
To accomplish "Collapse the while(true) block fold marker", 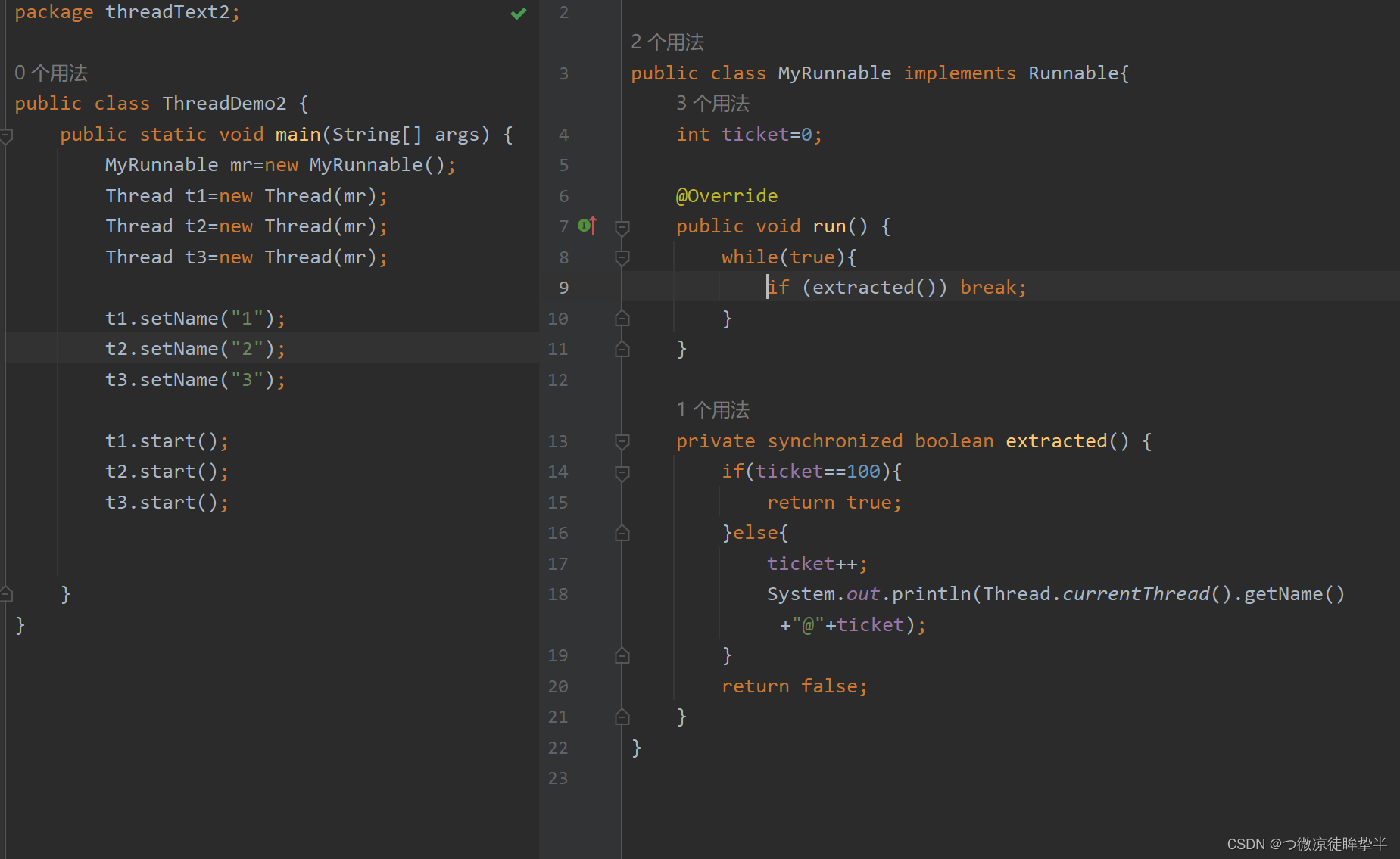I will [622, 257].
